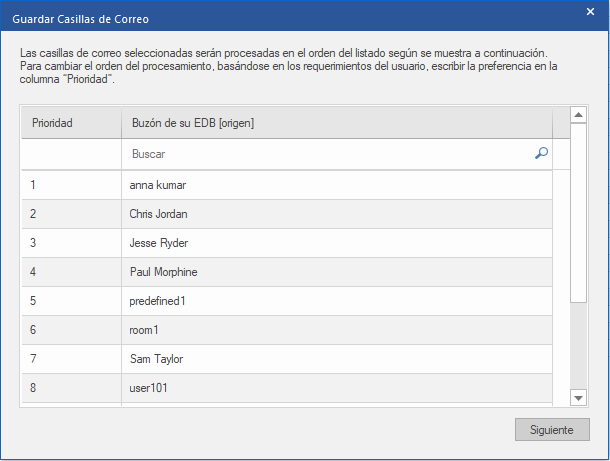Click the Siguiente button
610x461 pixels.
(552, 430)
